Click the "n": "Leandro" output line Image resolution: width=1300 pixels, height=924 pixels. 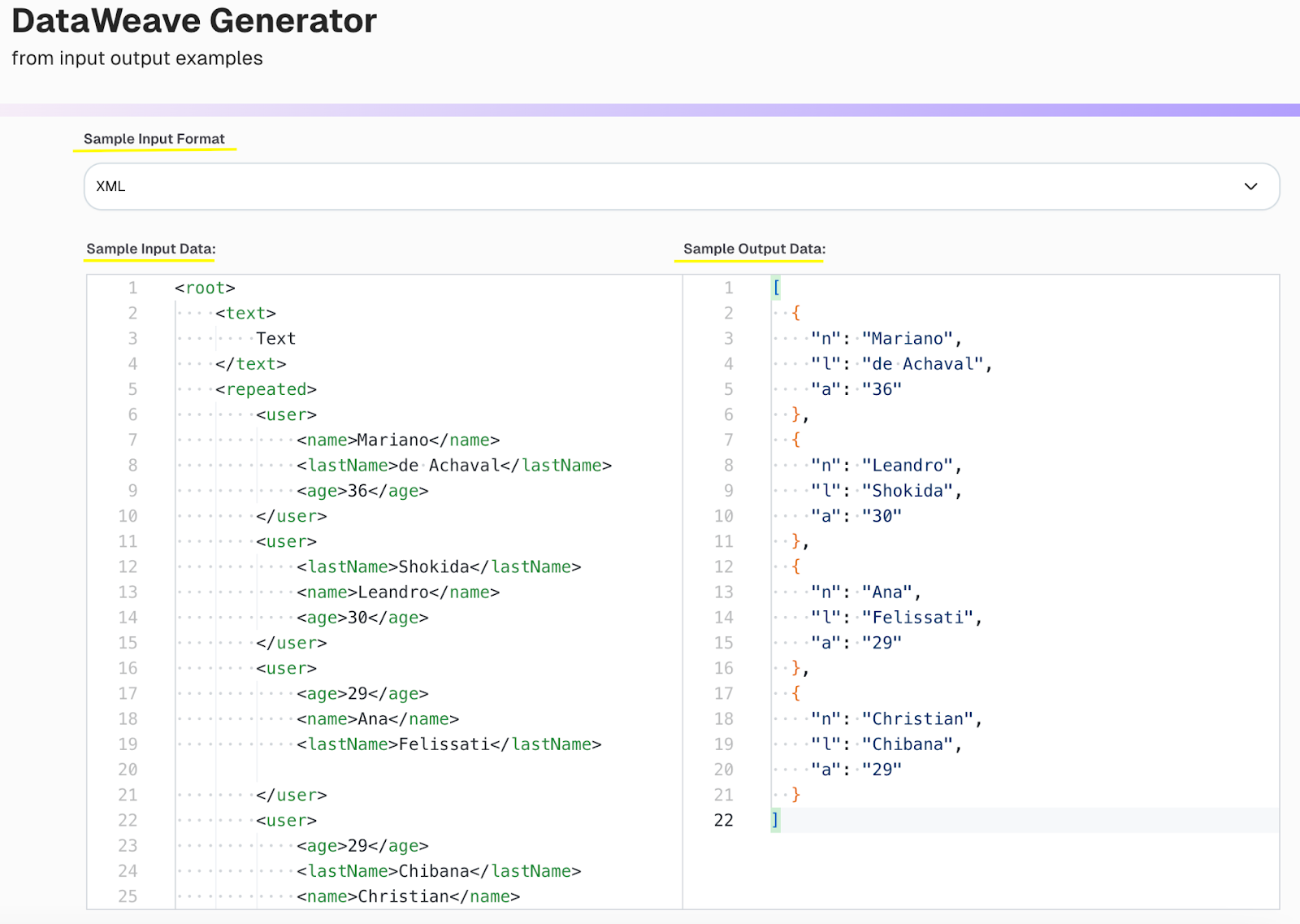[886, 465]
